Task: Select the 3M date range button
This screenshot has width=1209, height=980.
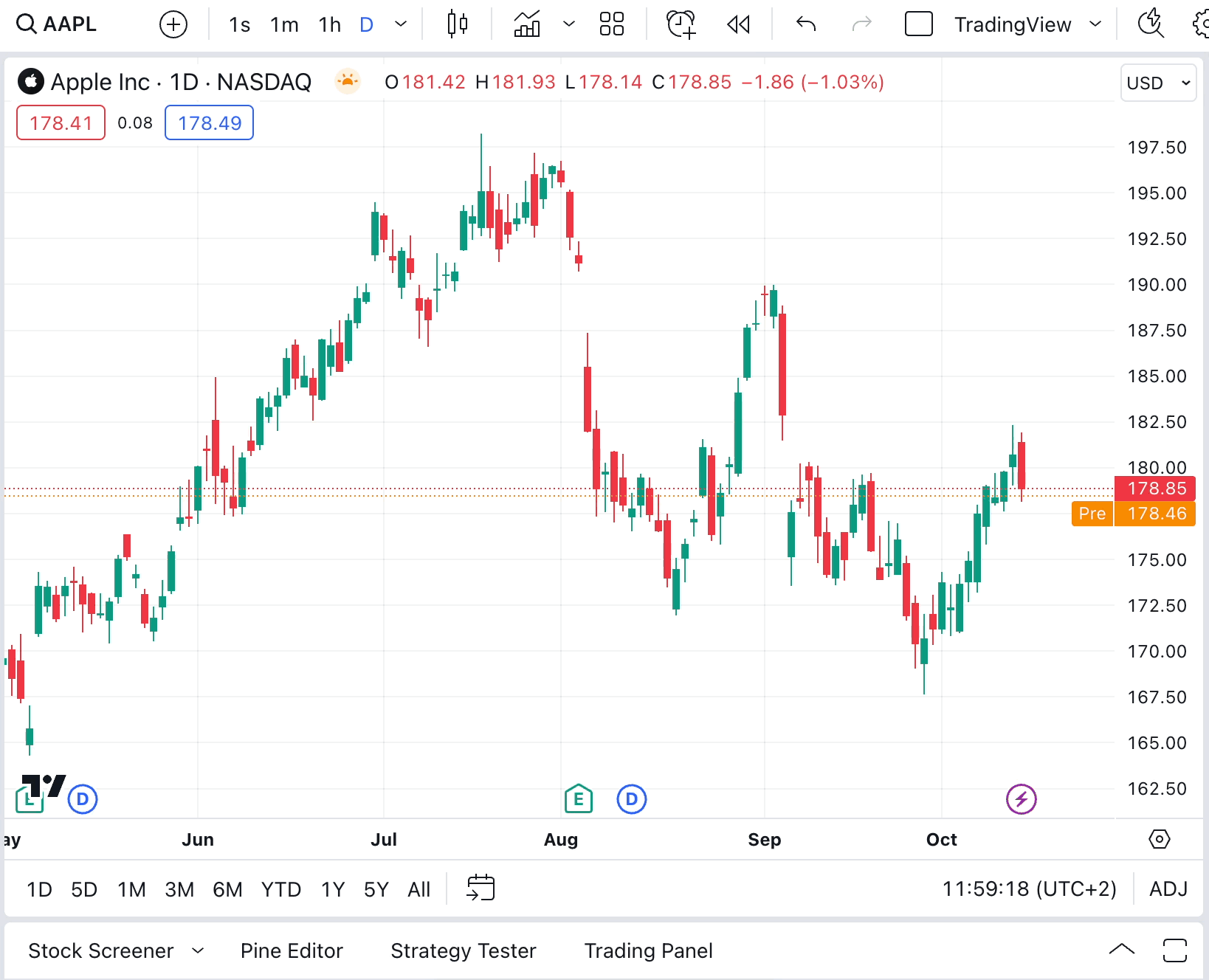Action: [x=179, y=889]
